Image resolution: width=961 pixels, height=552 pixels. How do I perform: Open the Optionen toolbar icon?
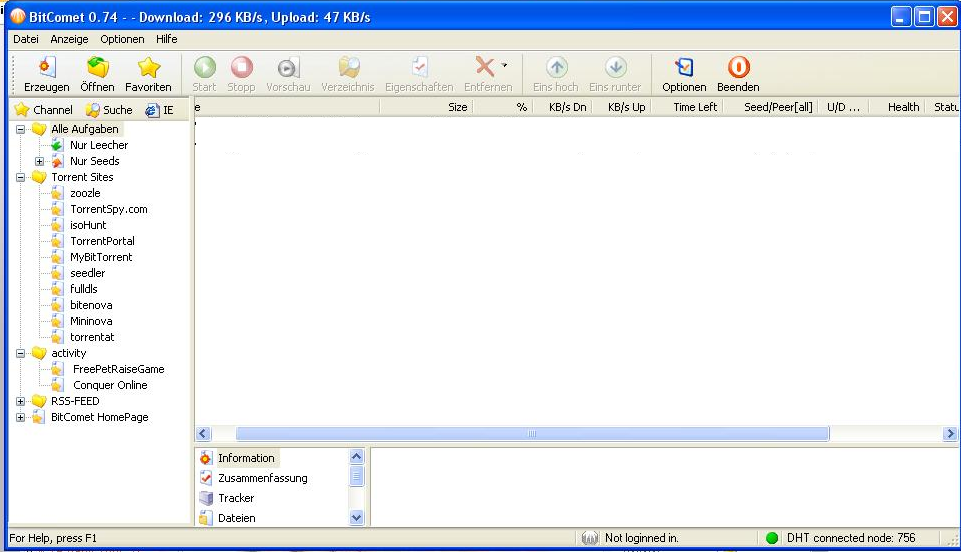[x=684, y=67]
